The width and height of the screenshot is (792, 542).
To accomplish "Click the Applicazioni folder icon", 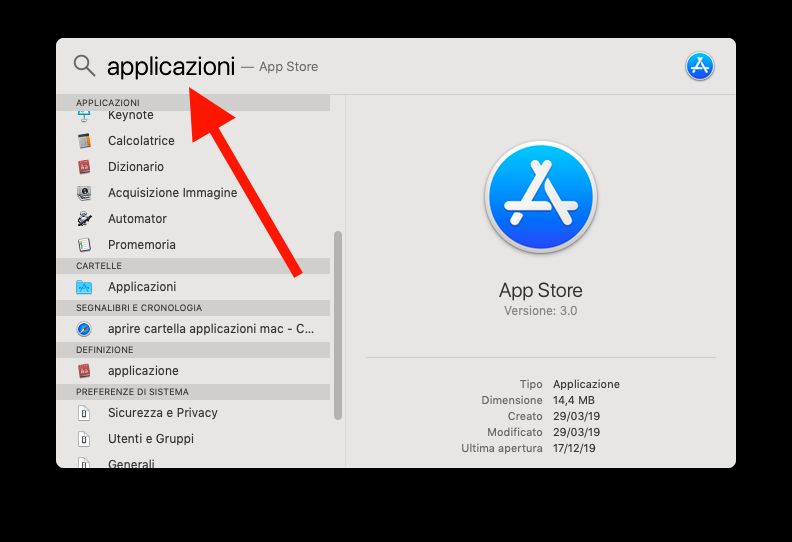I will [84, 287].
